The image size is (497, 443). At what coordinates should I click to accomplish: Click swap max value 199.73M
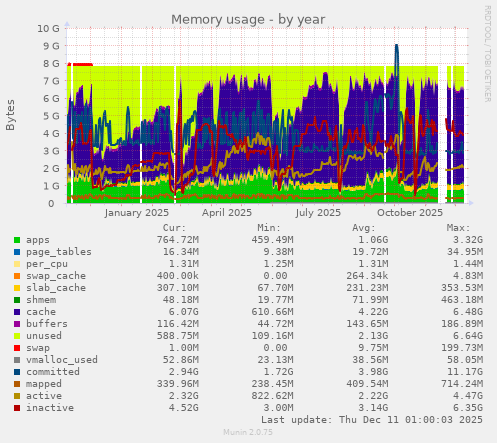(462, 348)
